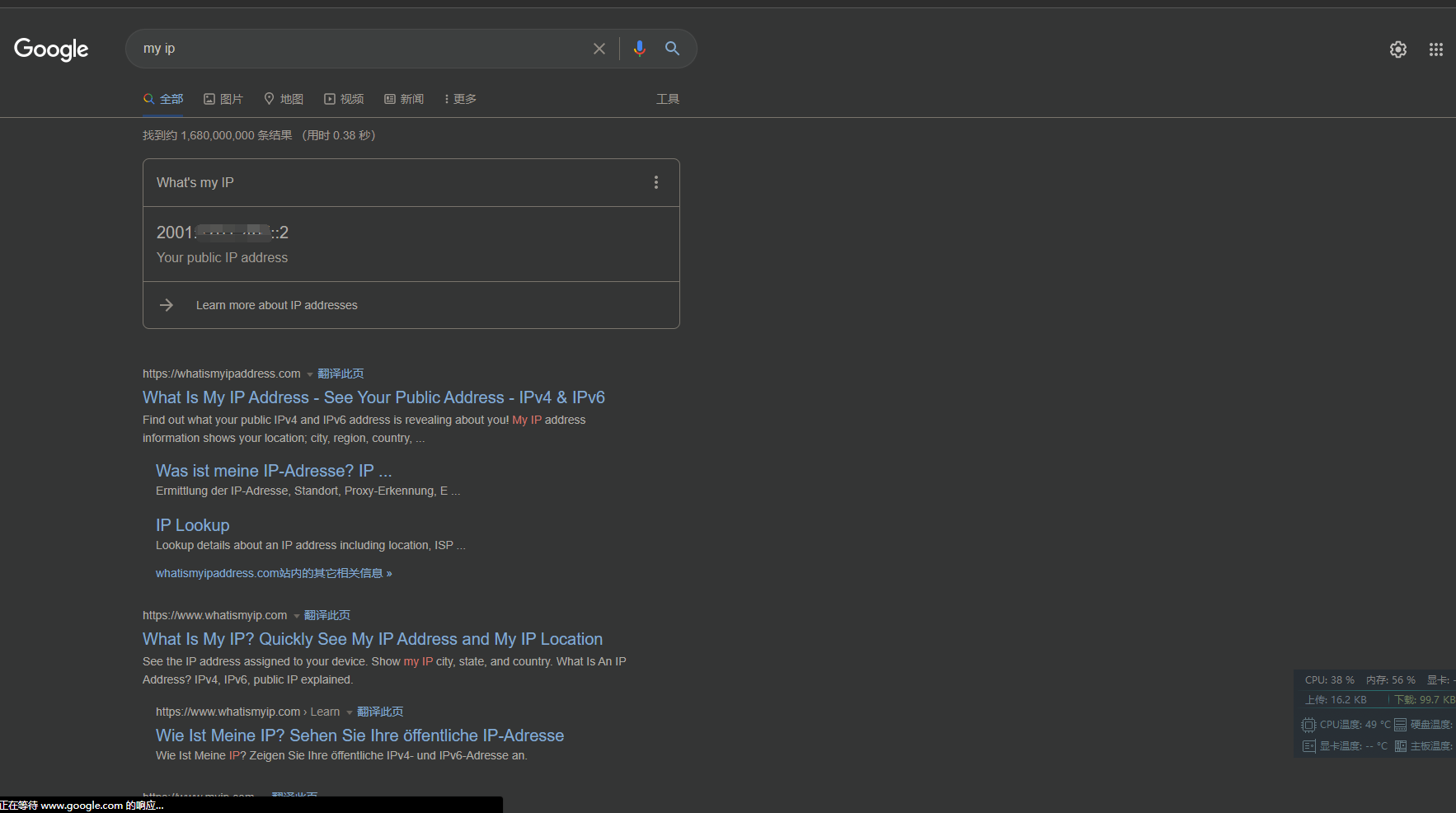Switch to the 视频 videos tab
This screenshot has height=813, width=1456.
pos(344,99)
